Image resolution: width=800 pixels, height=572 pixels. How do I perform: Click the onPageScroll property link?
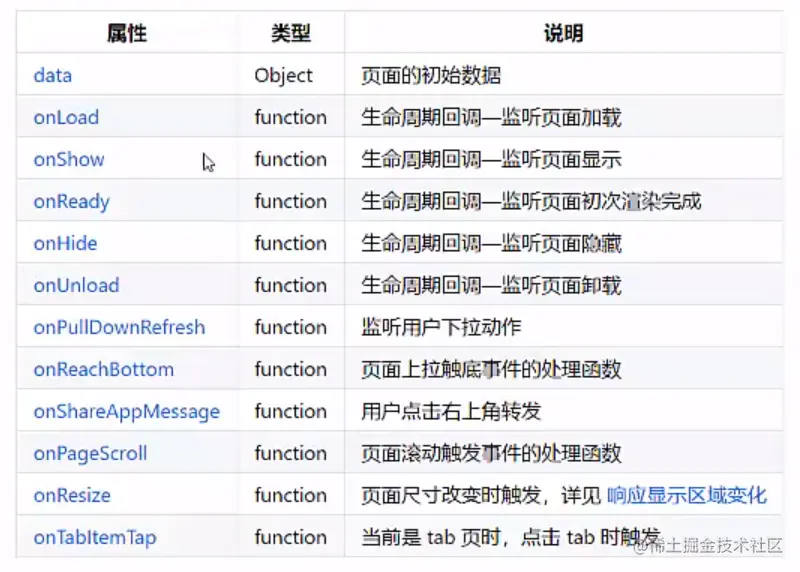click(x=90, y=454)
